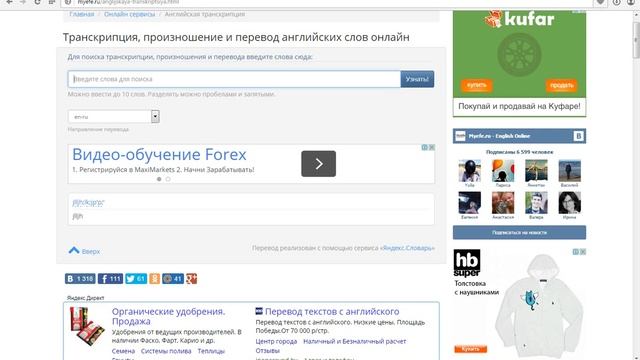Click the Центр города ad sublink
640x360 pixels.
click(276, 341)
